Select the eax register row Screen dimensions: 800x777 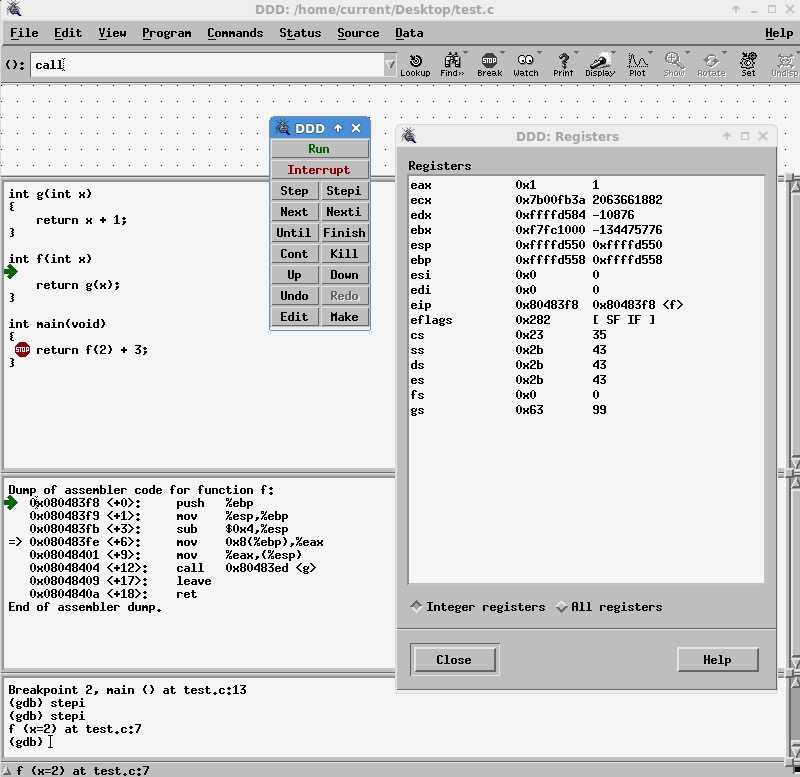[586, 185]
